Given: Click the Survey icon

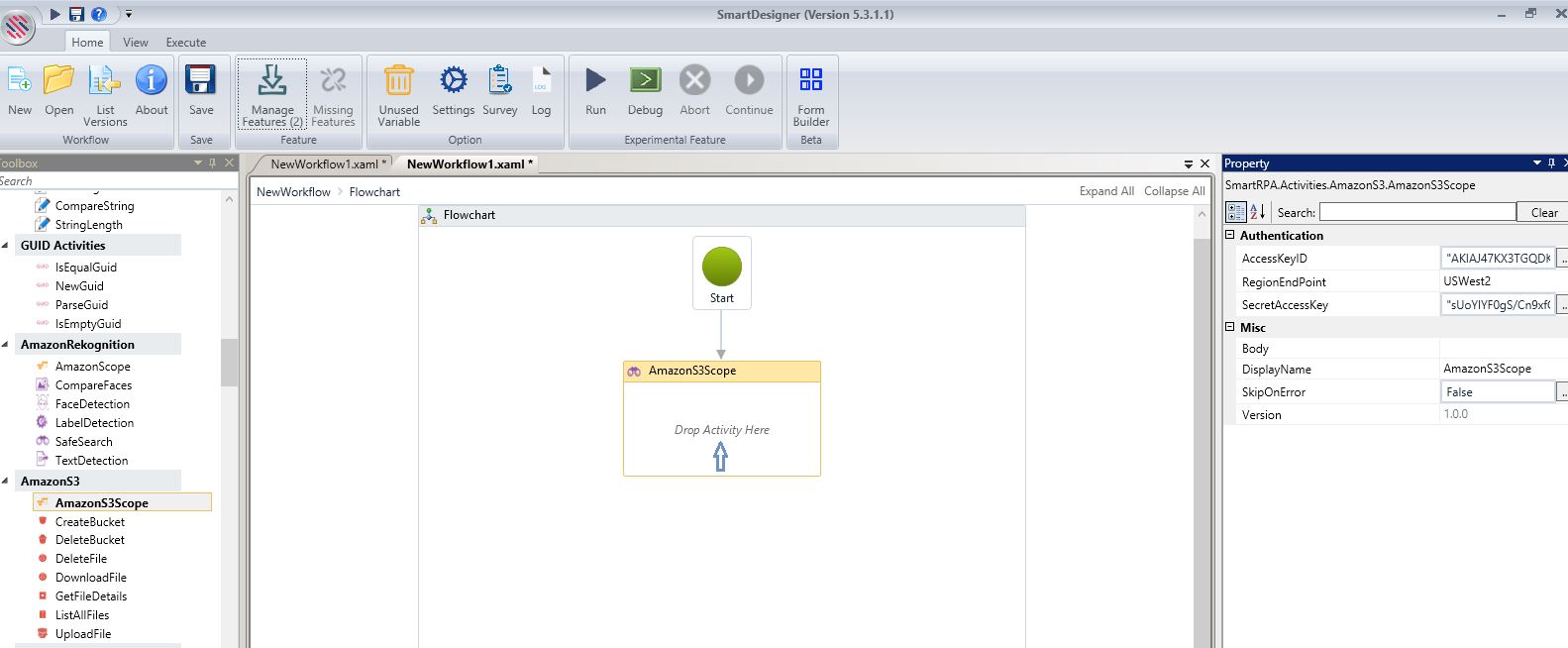Looking at the screenshot, I should pyautogui.click(x=499, y=81).
